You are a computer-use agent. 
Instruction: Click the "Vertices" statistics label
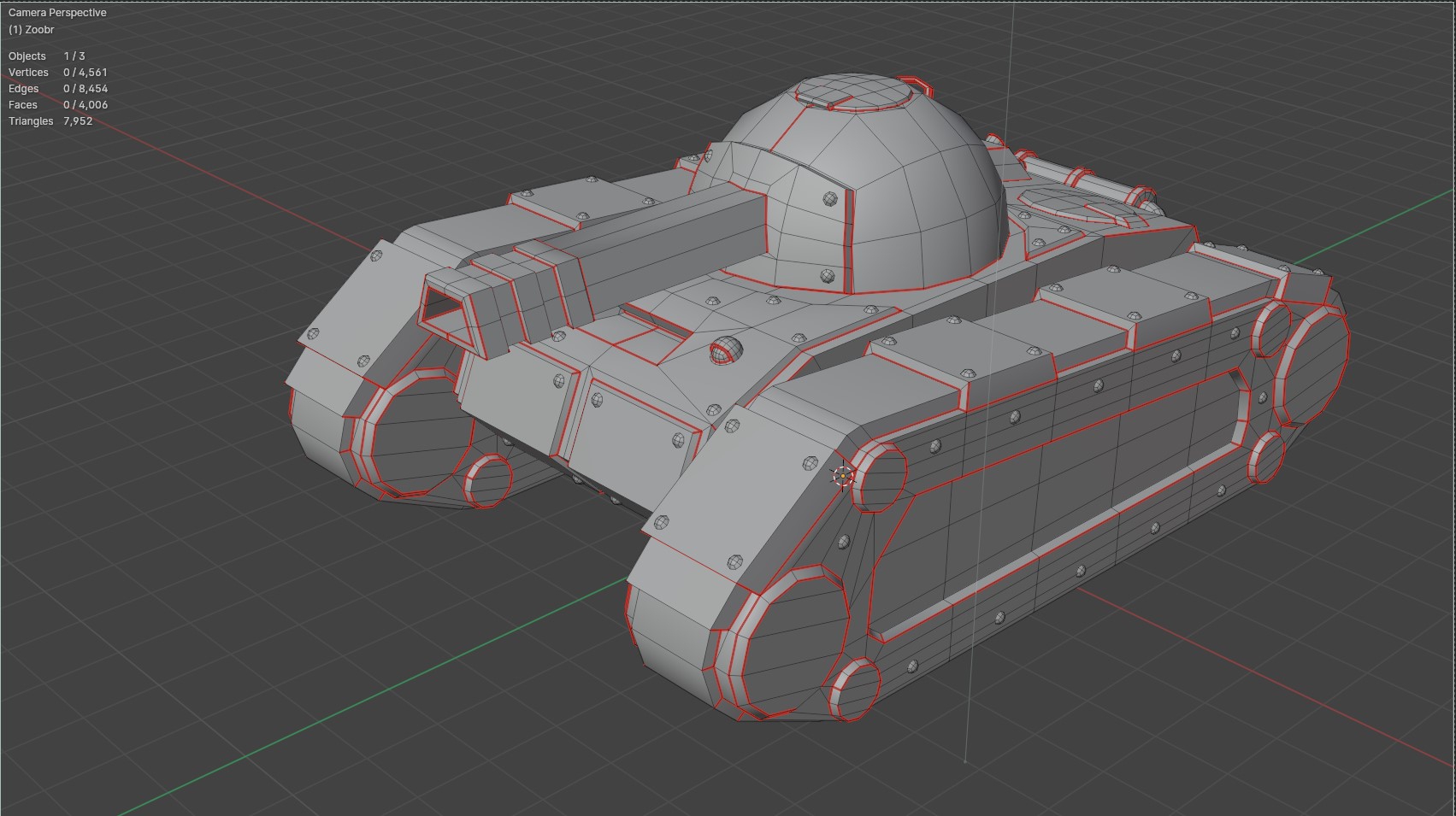pos(28,72)
